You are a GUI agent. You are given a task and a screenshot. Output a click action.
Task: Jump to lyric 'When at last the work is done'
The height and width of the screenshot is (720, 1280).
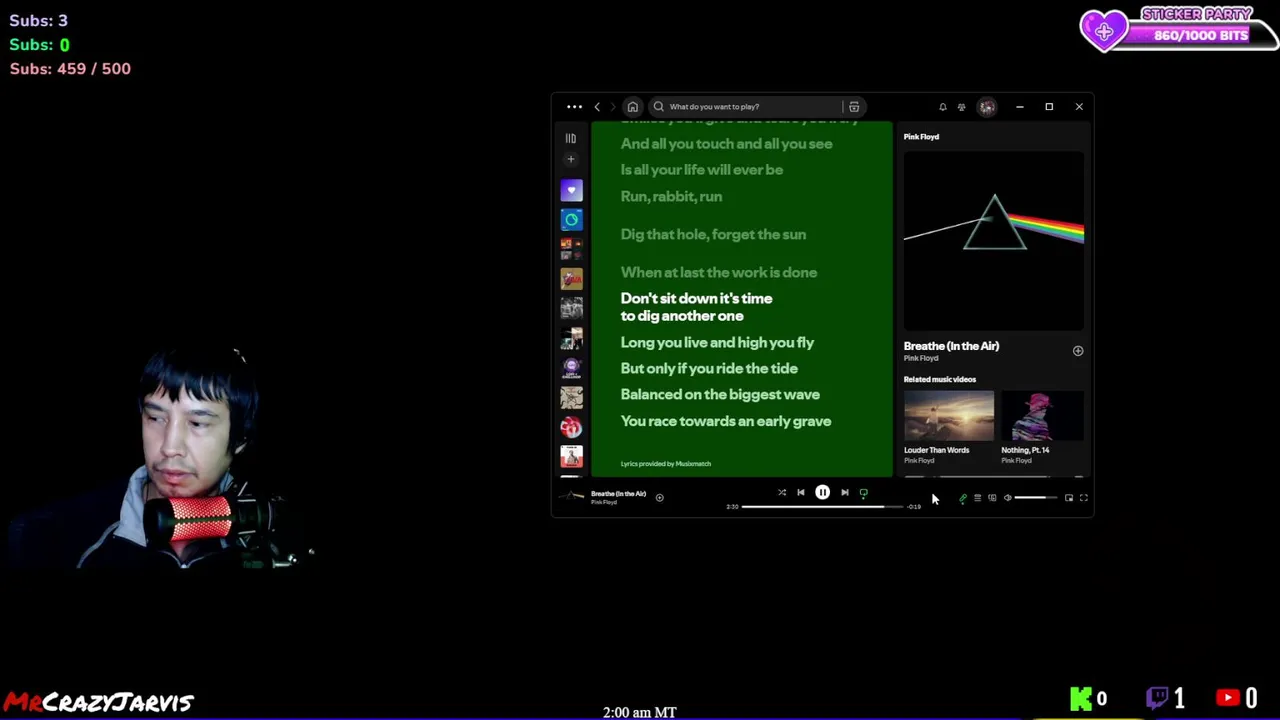718,273
